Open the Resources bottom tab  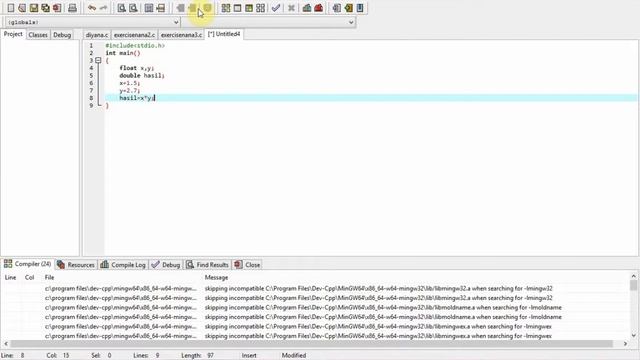[76, 264]
